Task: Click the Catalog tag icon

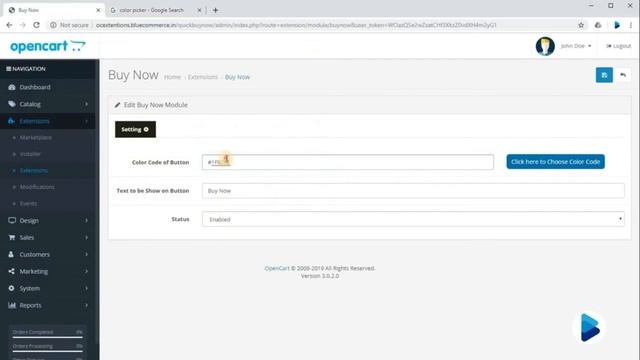Action: [12, 104]
